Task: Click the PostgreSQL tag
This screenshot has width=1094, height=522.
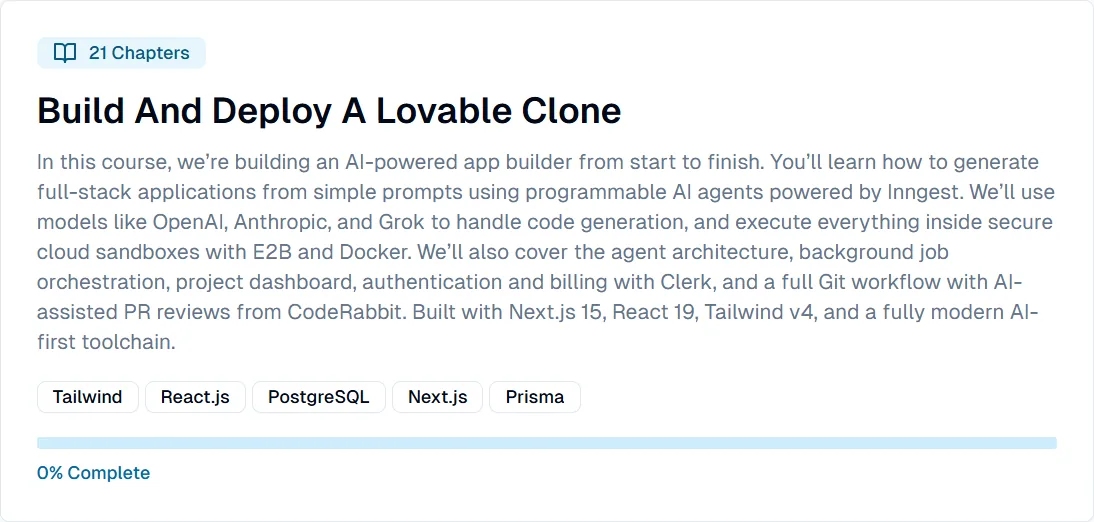Action: [319, 397]
